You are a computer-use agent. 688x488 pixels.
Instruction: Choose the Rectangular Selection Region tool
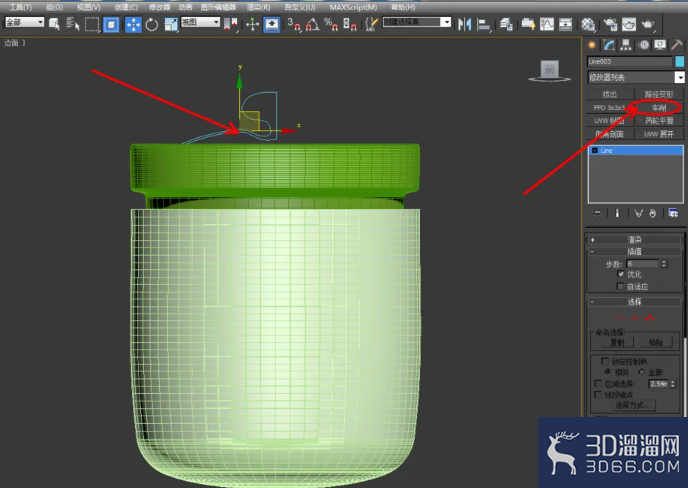click(92, 24)
